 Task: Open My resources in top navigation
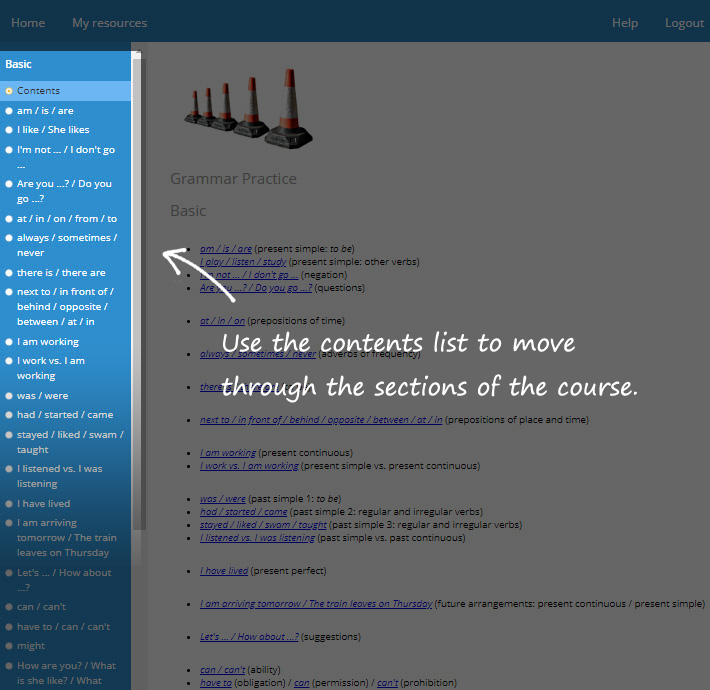point(109,23)
